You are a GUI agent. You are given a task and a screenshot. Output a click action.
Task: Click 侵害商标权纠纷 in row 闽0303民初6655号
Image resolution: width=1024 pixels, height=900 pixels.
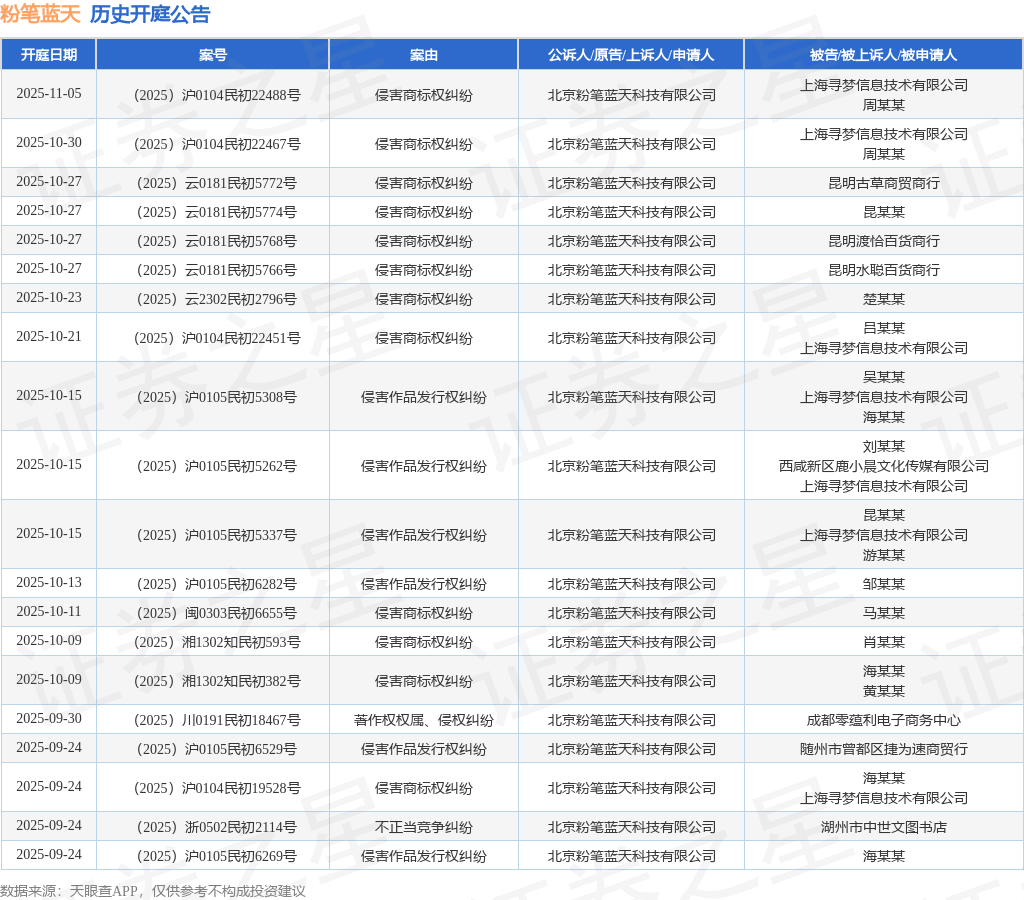pos(424,613)
